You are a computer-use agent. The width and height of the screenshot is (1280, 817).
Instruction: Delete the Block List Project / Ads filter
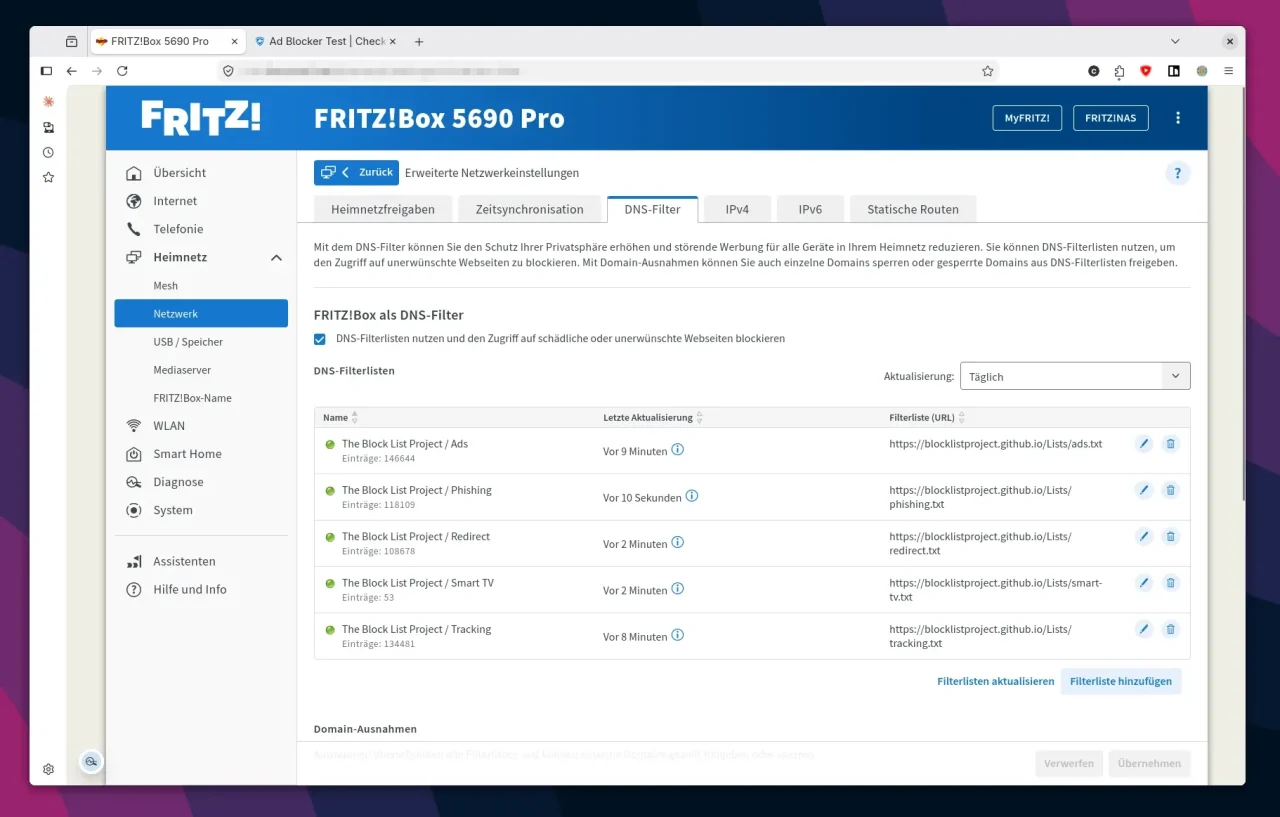1170,444
